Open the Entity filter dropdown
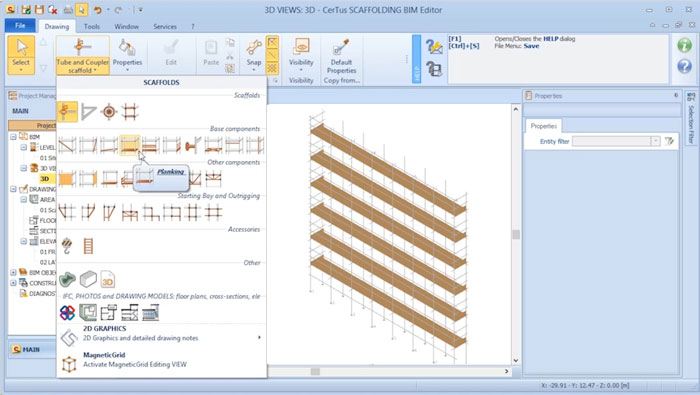Screen dimensions: 700x395 655,141
